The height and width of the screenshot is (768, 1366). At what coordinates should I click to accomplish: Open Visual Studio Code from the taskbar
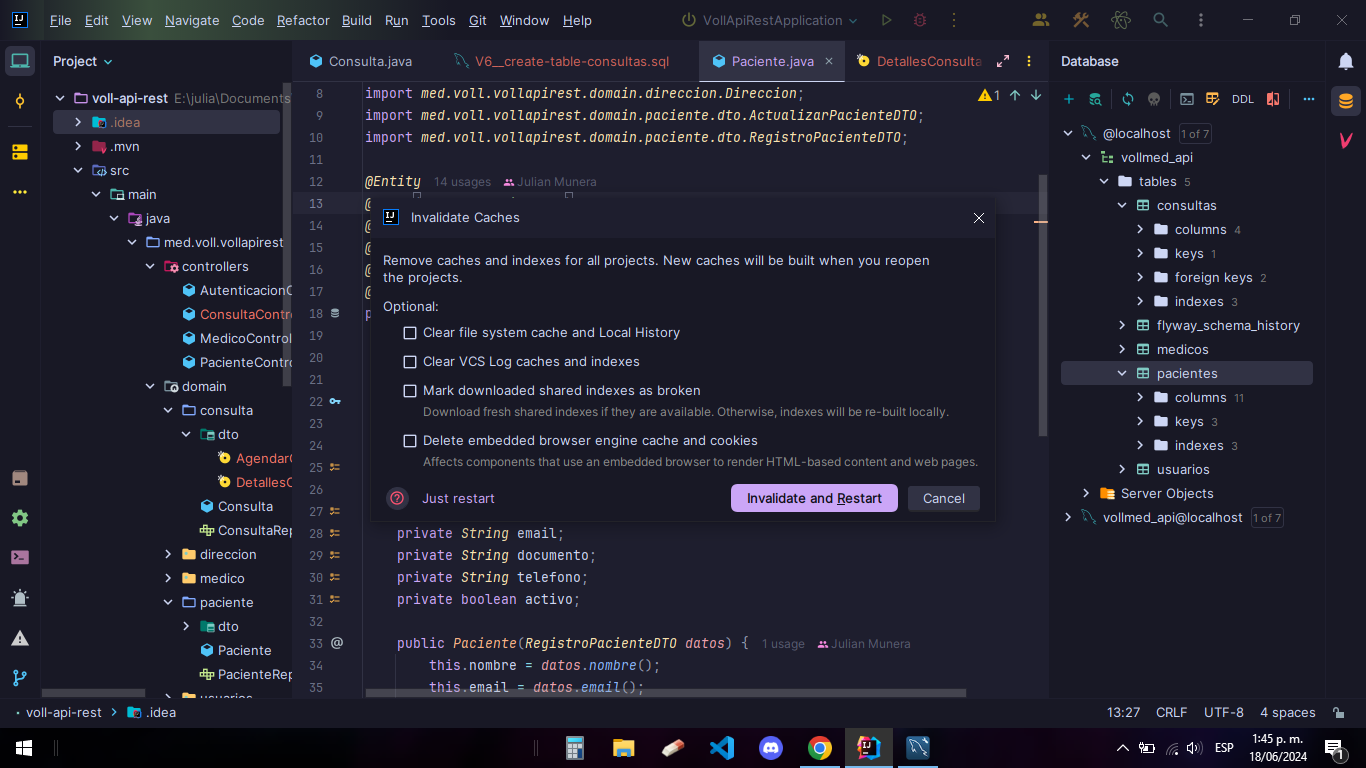tap(722, 748)
